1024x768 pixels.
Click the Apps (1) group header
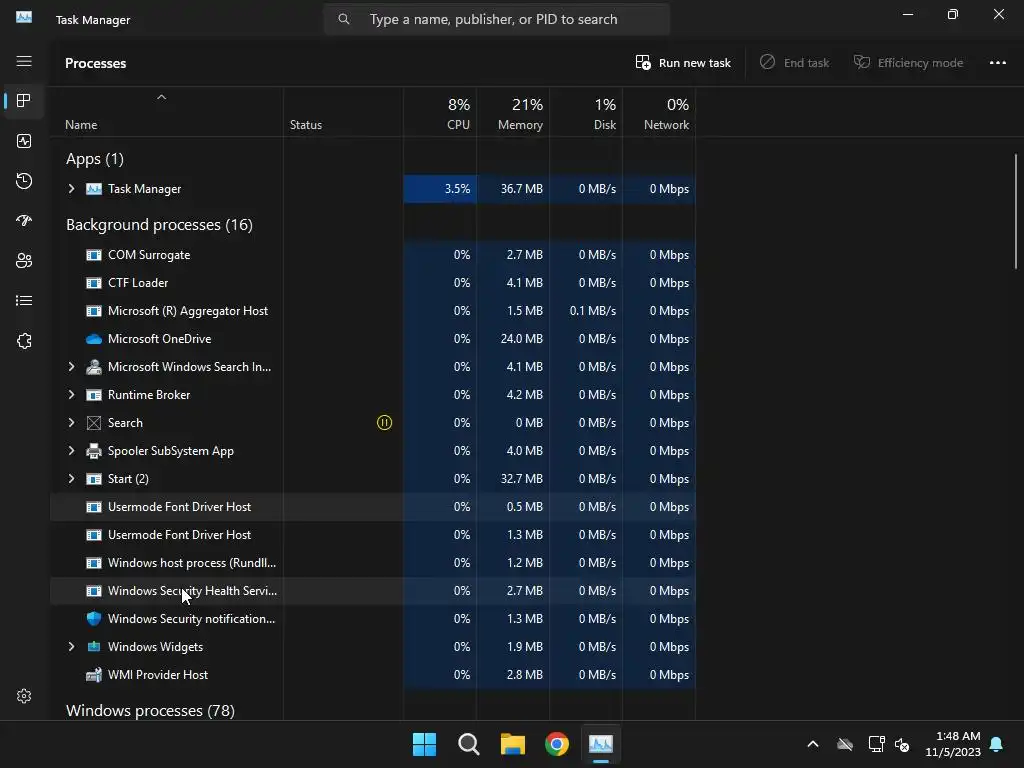pos(95,159)
